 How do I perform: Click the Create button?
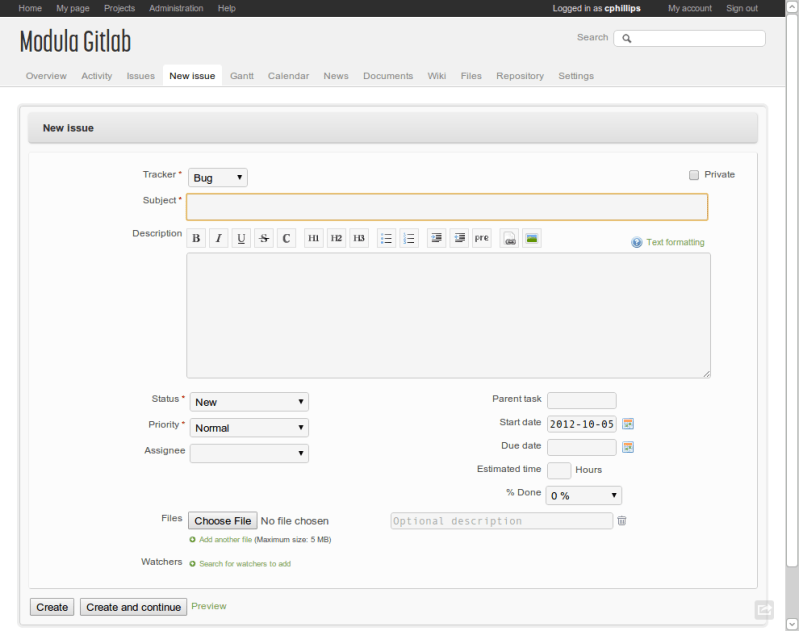click(x=52, y=607)
